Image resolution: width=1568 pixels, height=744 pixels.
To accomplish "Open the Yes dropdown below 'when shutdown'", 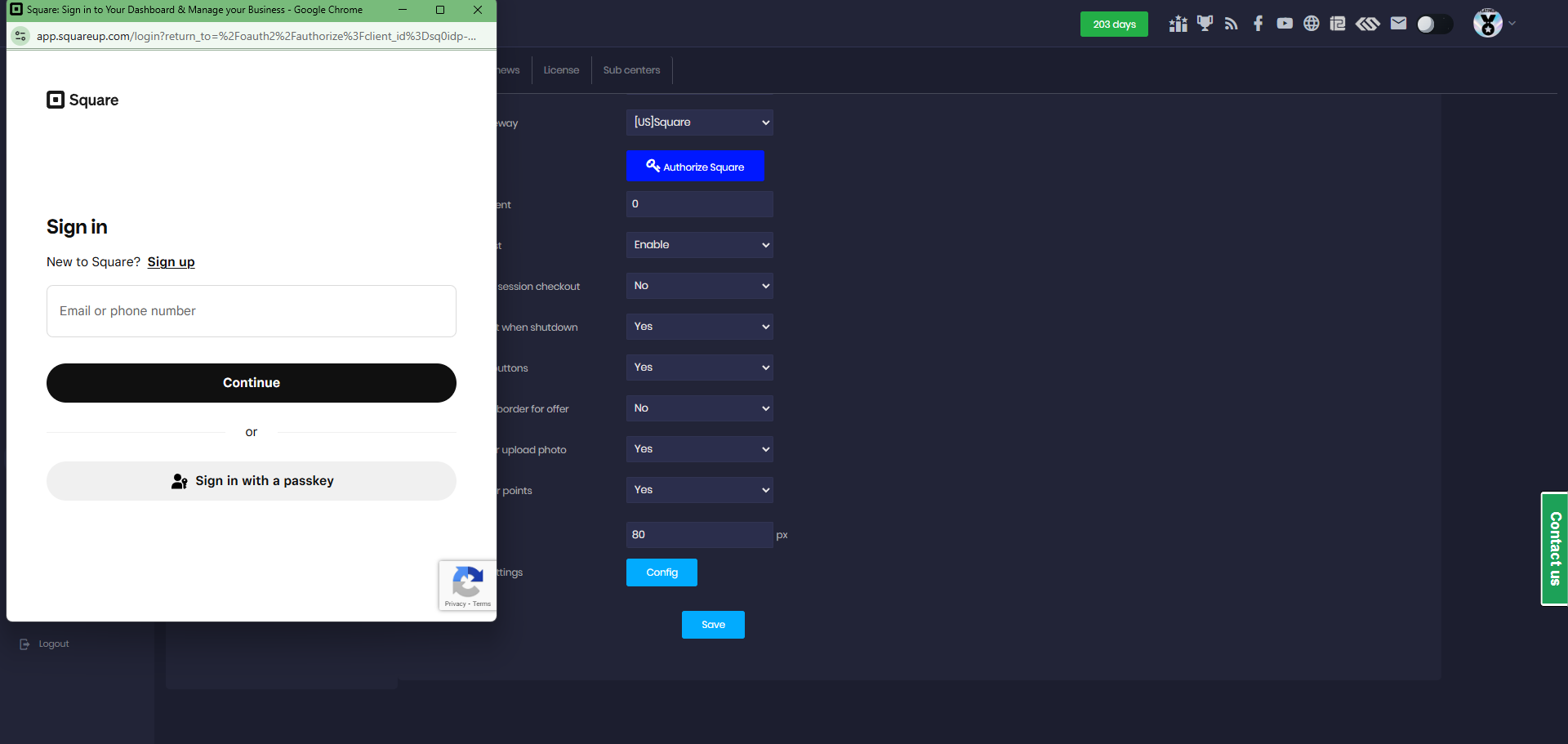I will click(700, 368).
